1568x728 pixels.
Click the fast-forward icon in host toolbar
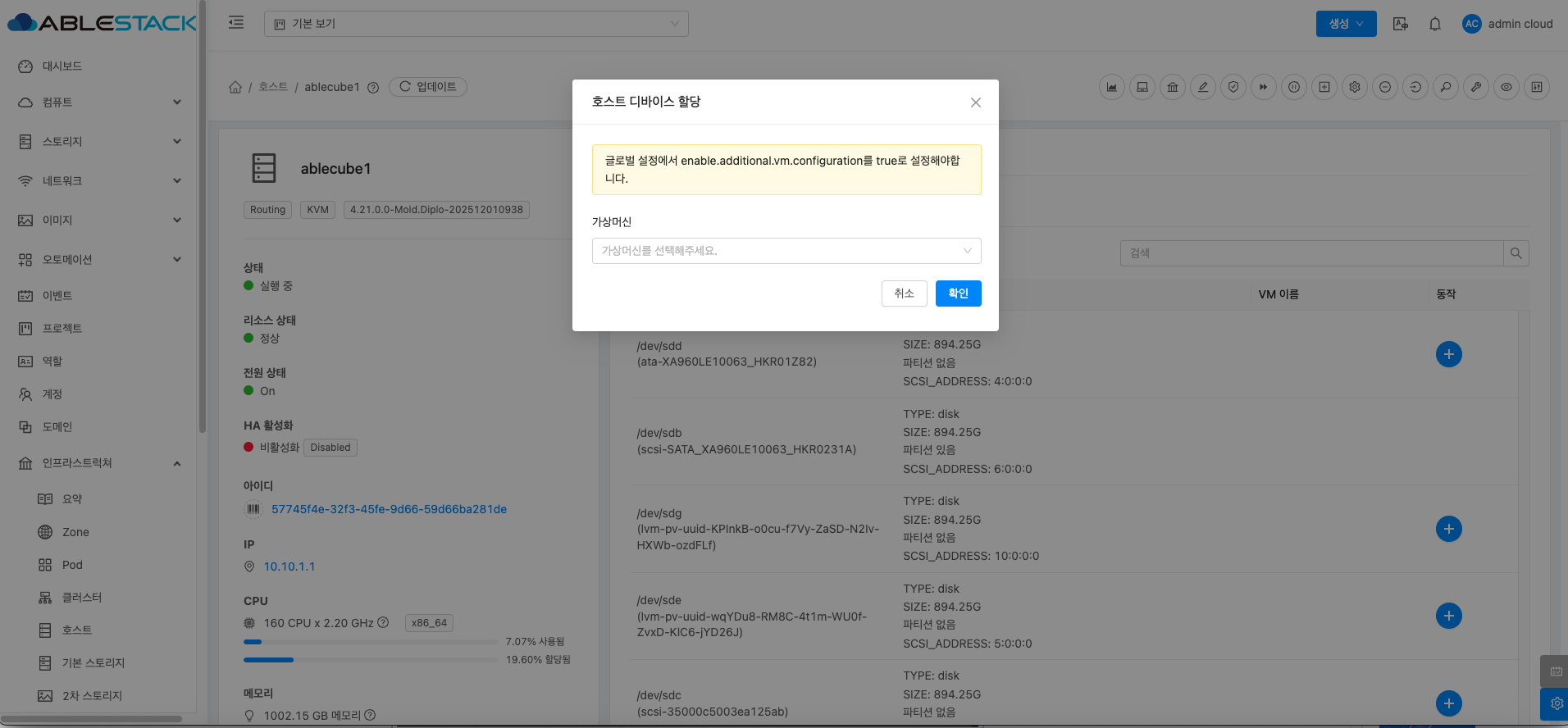click(x=1264, y=87)
